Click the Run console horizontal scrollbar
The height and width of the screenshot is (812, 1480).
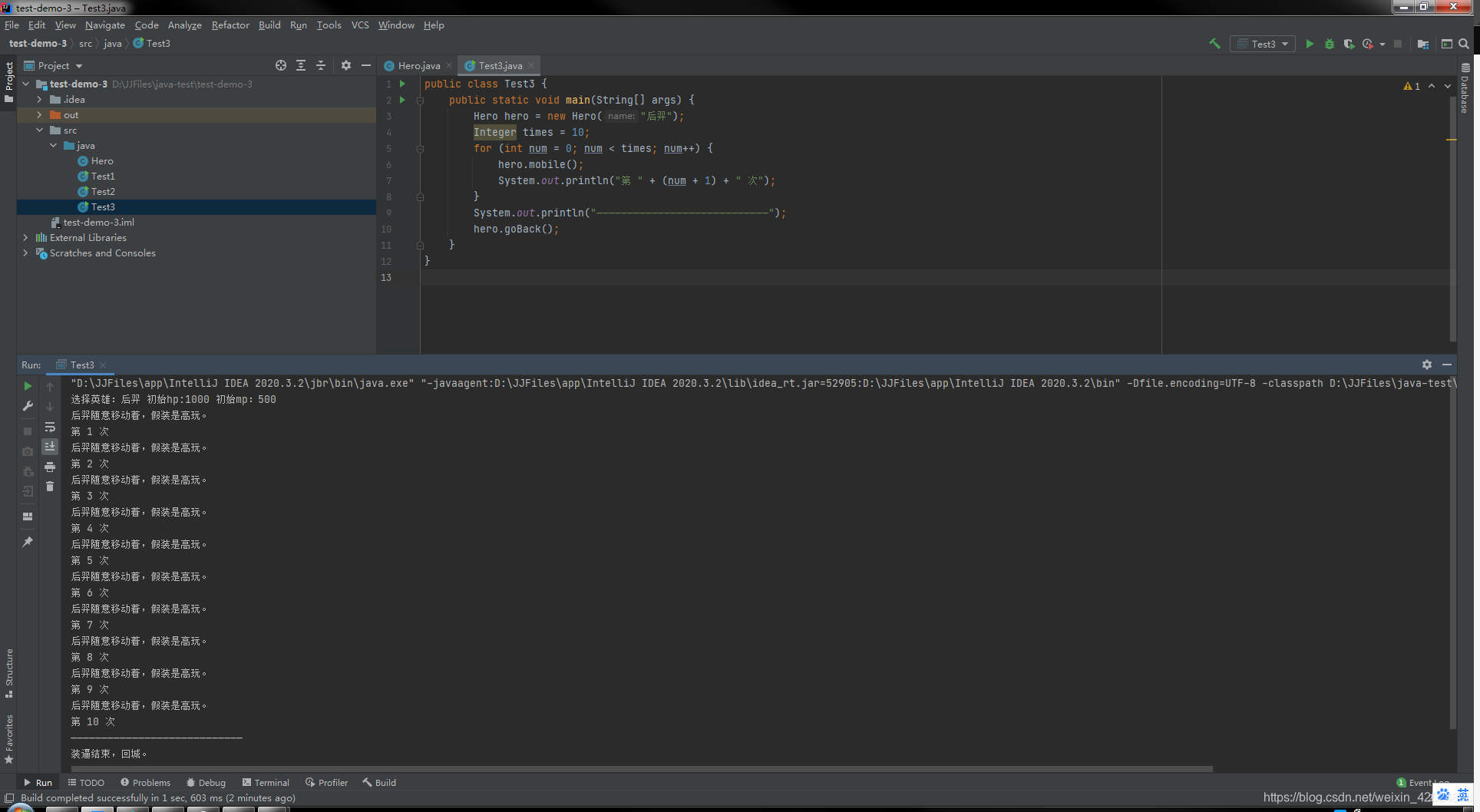coord(642,768)
